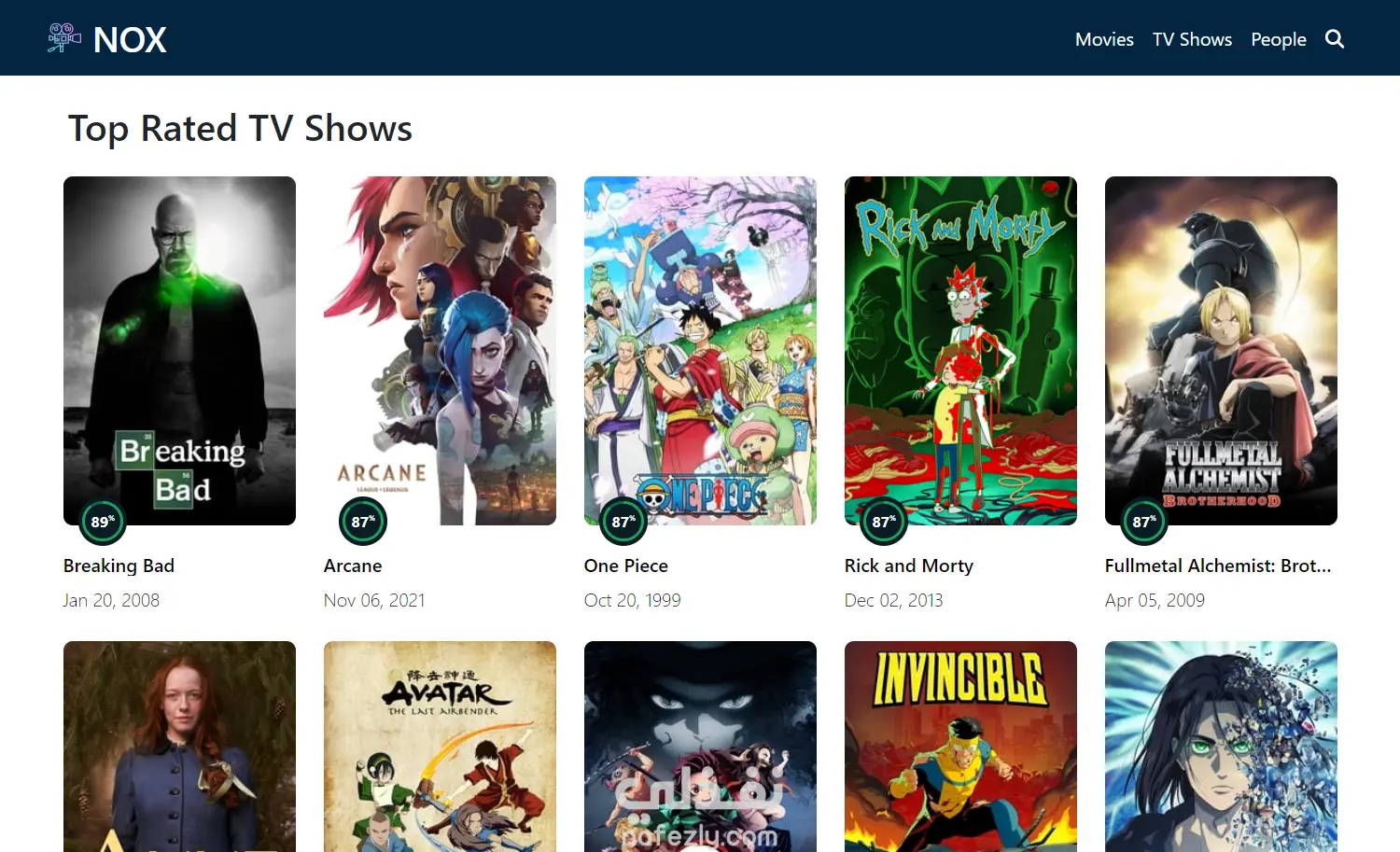Open the Invincible poster

click(960, 747)
